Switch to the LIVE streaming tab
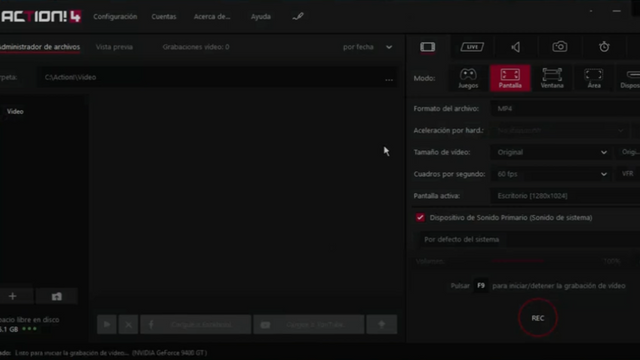 click(x=472, y=47)
